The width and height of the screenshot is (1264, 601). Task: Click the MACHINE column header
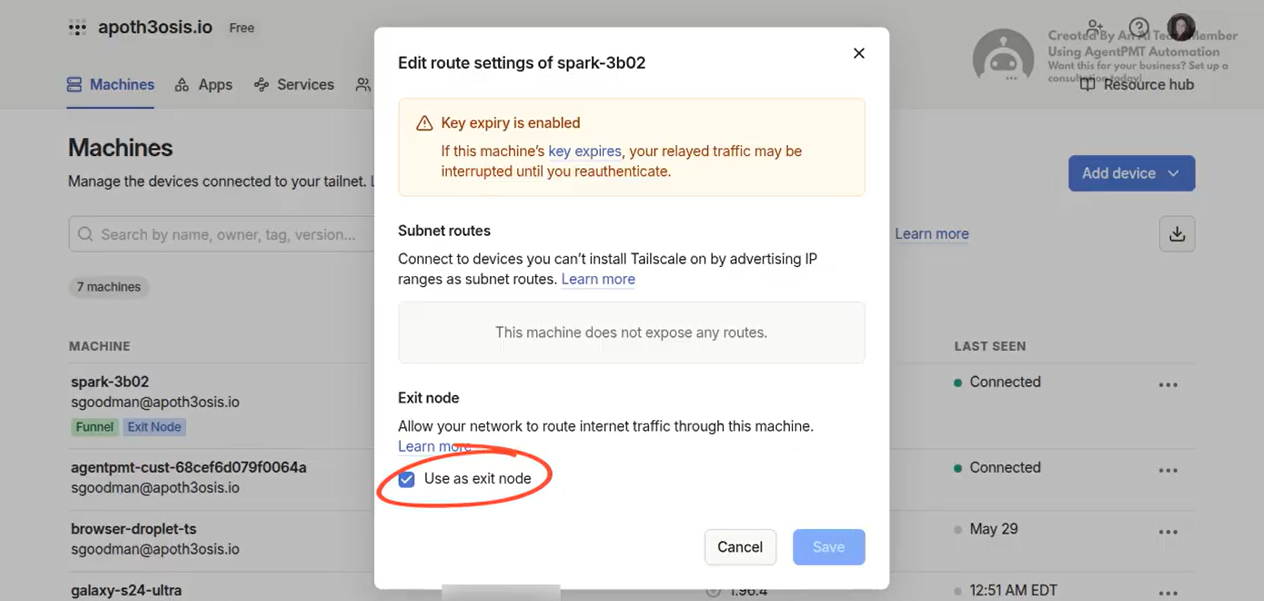(99, 346)
